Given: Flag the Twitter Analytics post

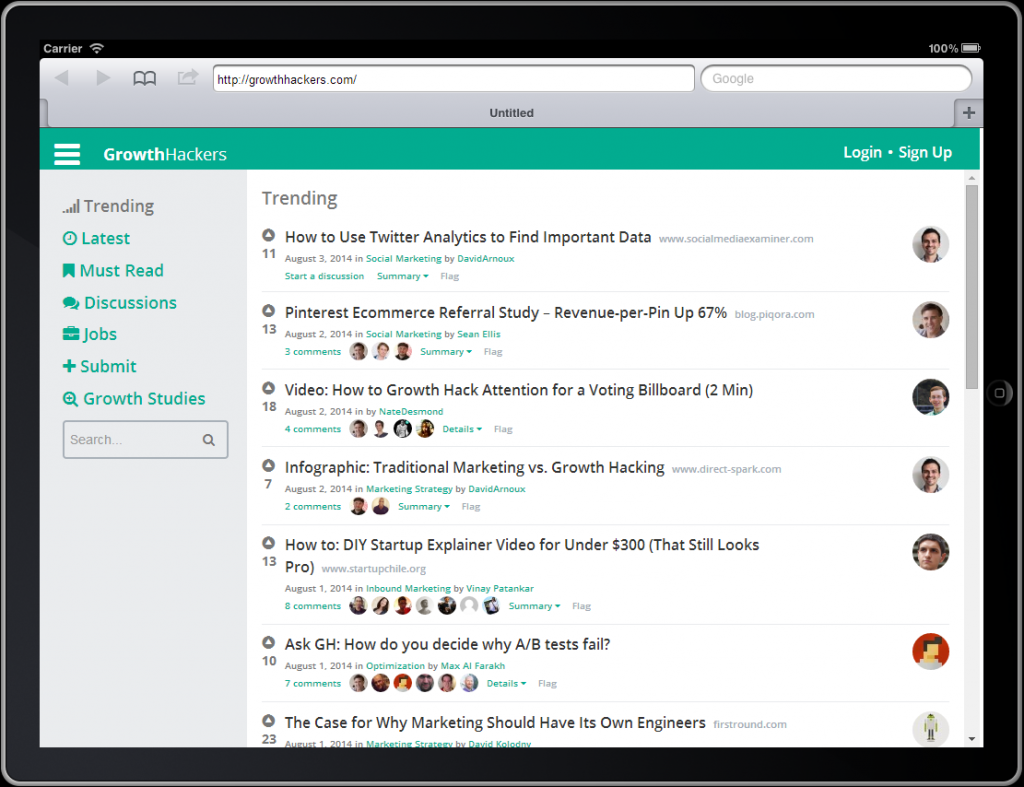Looking at the screenshot, I should [x=449, y=276].
